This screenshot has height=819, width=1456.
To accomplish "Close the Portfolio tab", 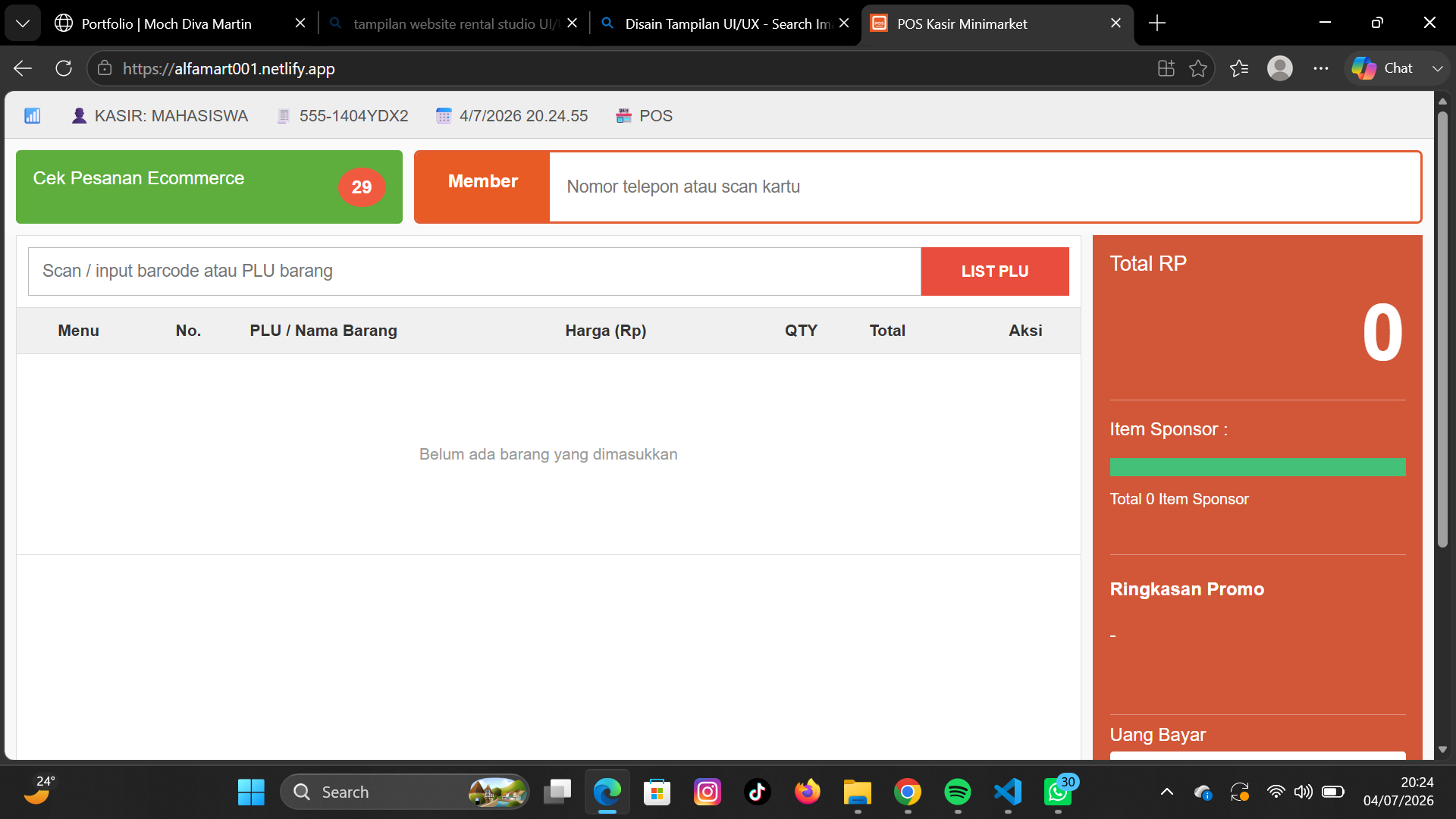I will [x=300, y=24].
